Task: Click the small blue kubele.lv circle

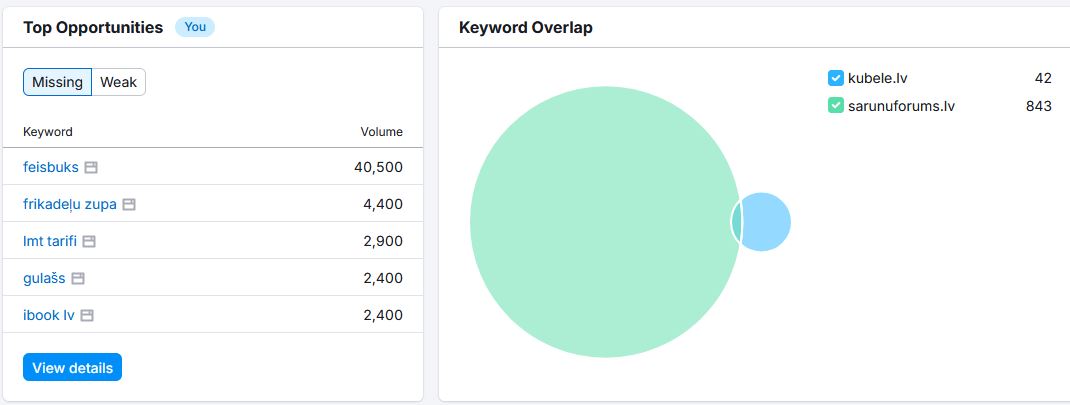Action: point(768,222)
